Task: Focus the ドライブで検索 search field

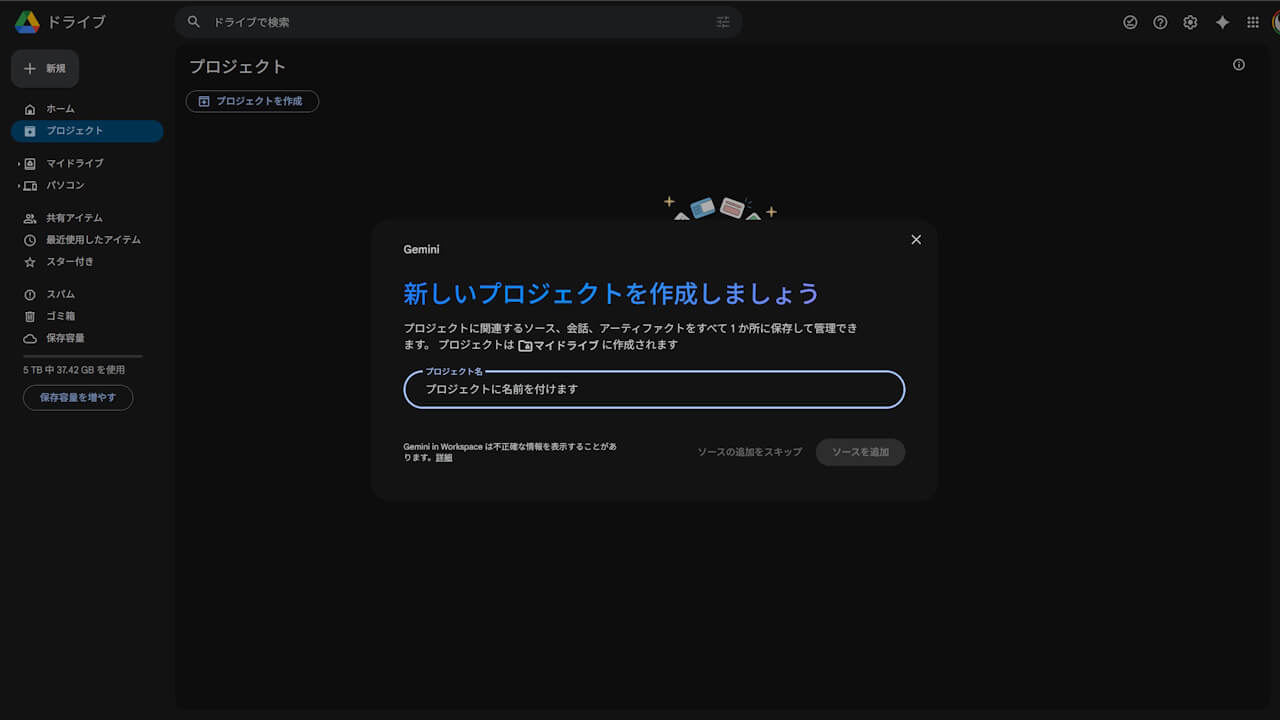Action: coord(460,22)
